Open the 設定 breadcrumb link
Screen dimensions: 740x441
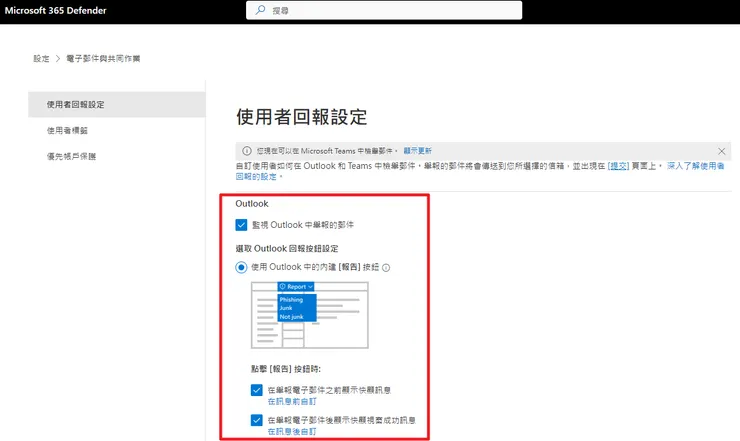(41, 59)
